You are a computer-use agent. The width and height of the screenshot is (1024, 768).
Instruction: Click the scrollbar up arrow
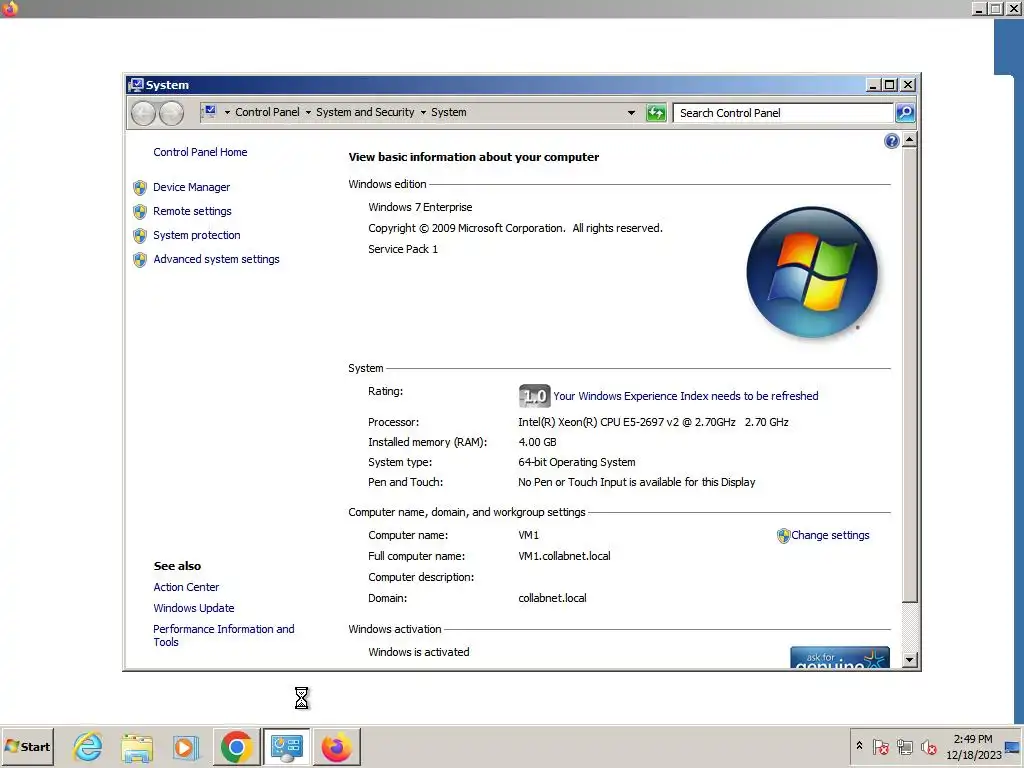coord(910,140)
